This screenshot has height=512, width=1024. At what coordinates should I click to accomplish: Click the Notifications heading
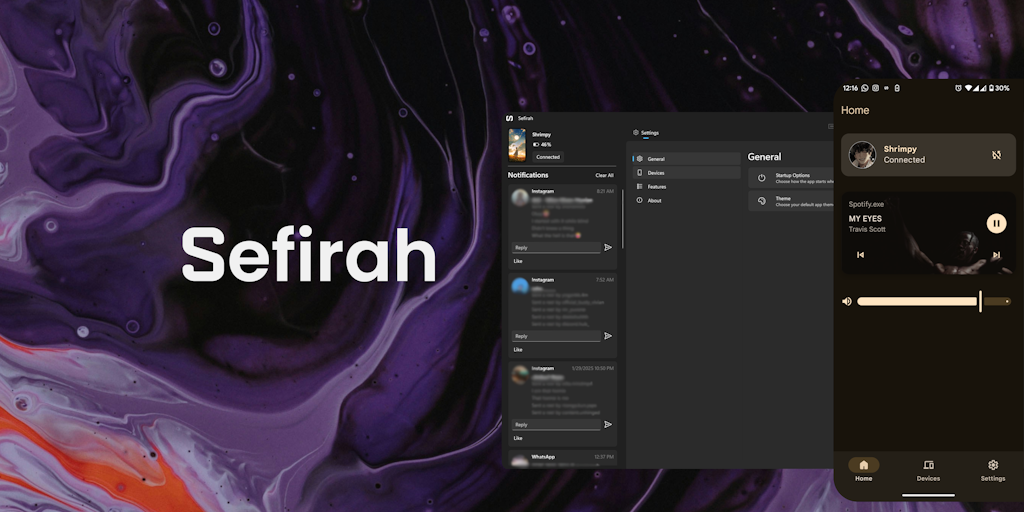pyautogui.click(x=528, y=175)
